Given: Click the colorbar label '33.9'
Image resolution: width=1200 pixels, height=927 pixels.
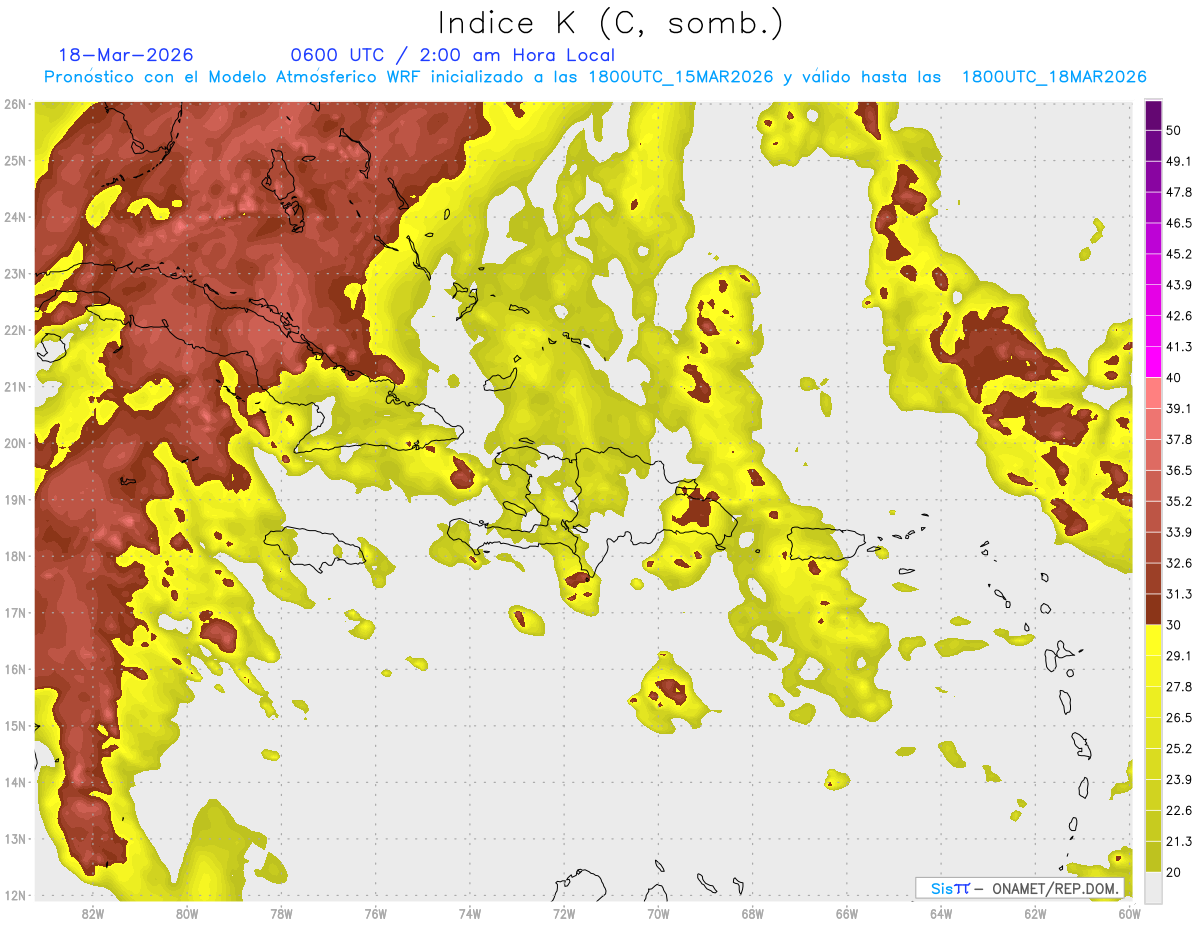Looking at the screenshot, I should [x=1179, y=532].
